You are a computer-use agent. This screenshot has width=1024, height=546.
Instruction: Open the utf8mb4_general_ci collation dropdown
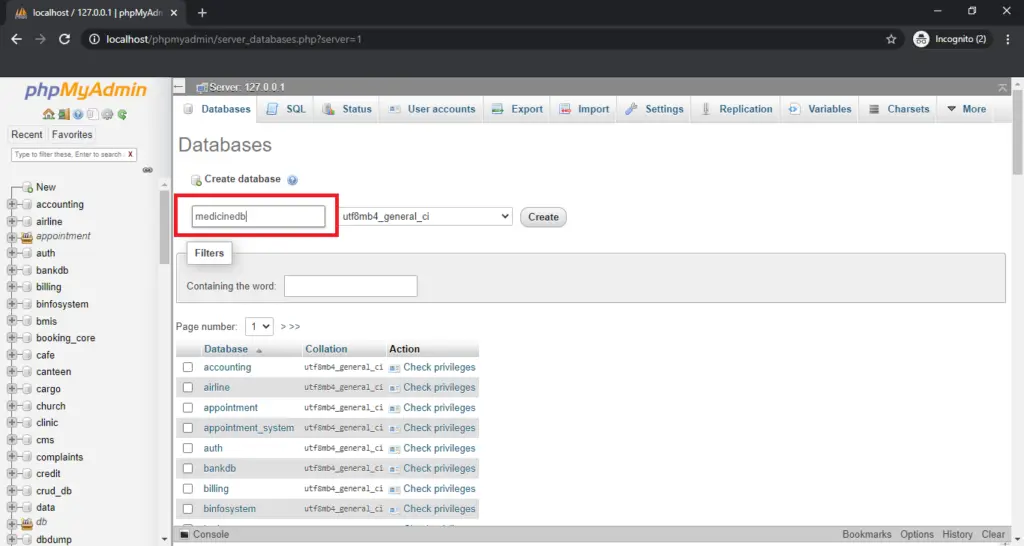(426, 216)
